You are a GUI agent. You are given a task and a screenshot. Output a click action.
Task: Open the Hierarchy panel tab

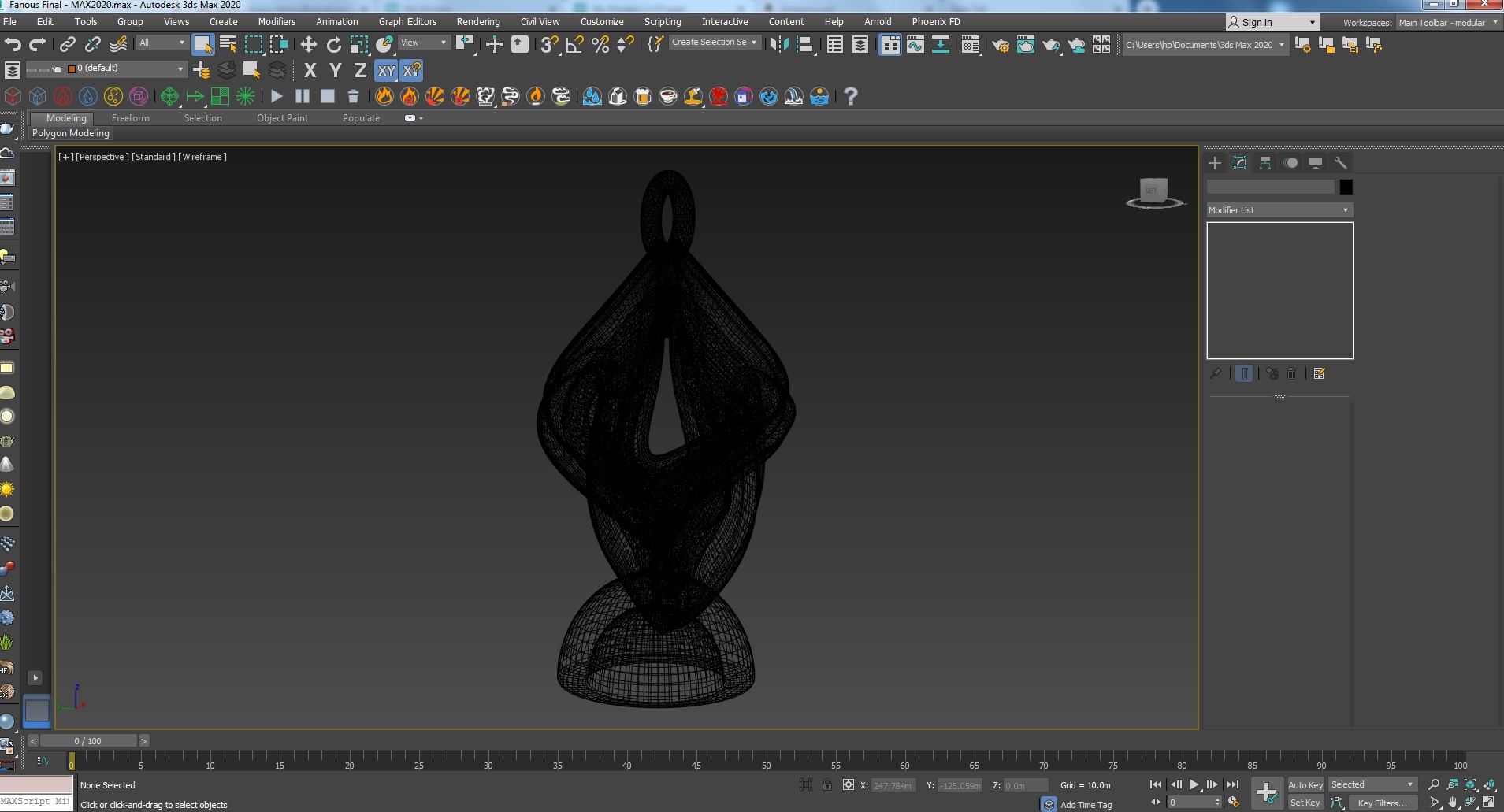[1265, 163]
